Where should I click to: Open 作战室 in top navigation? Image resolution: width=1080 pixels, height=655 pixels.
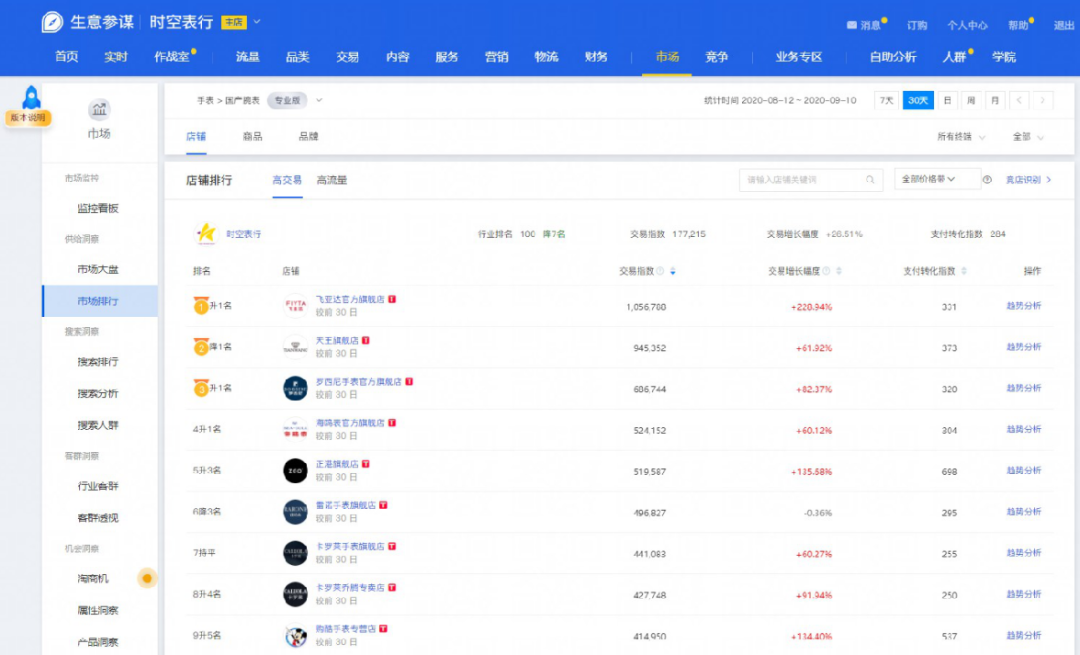coord(172,57)
